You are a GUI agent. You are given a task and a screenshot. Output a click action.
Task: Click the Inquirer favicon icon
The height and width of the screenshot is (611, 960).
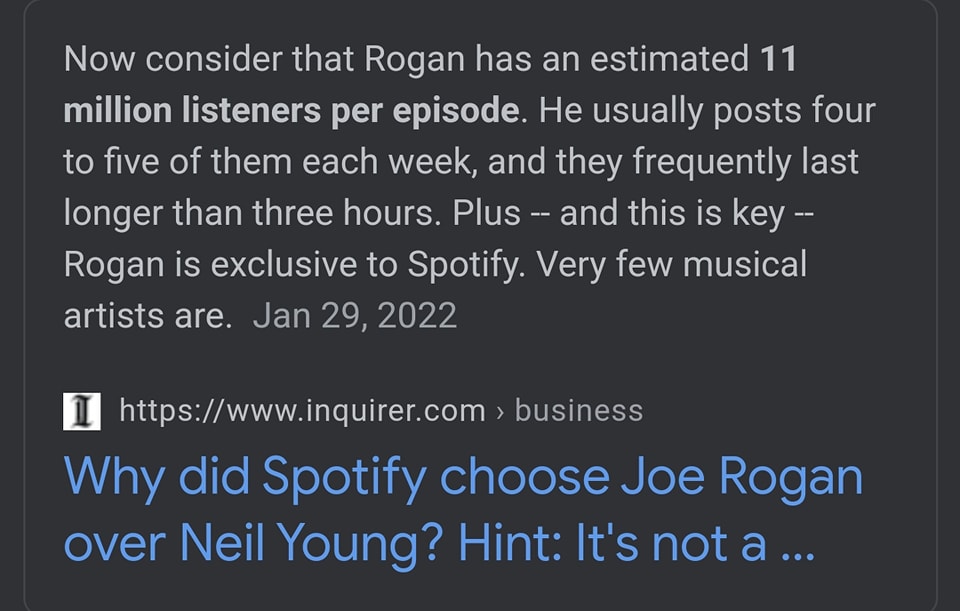(x=81, y=411)
